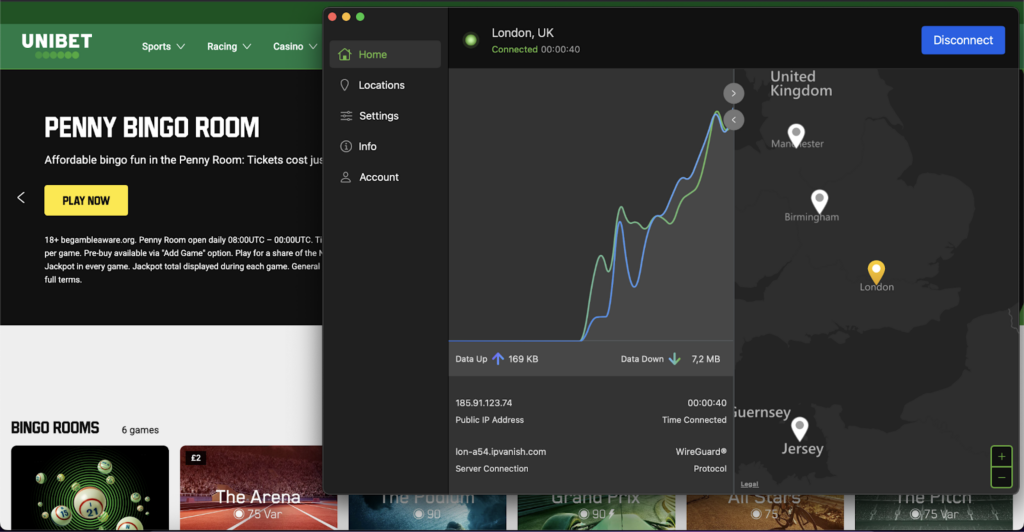Click the PLAY NOW button on Unibet

(86, 200)
